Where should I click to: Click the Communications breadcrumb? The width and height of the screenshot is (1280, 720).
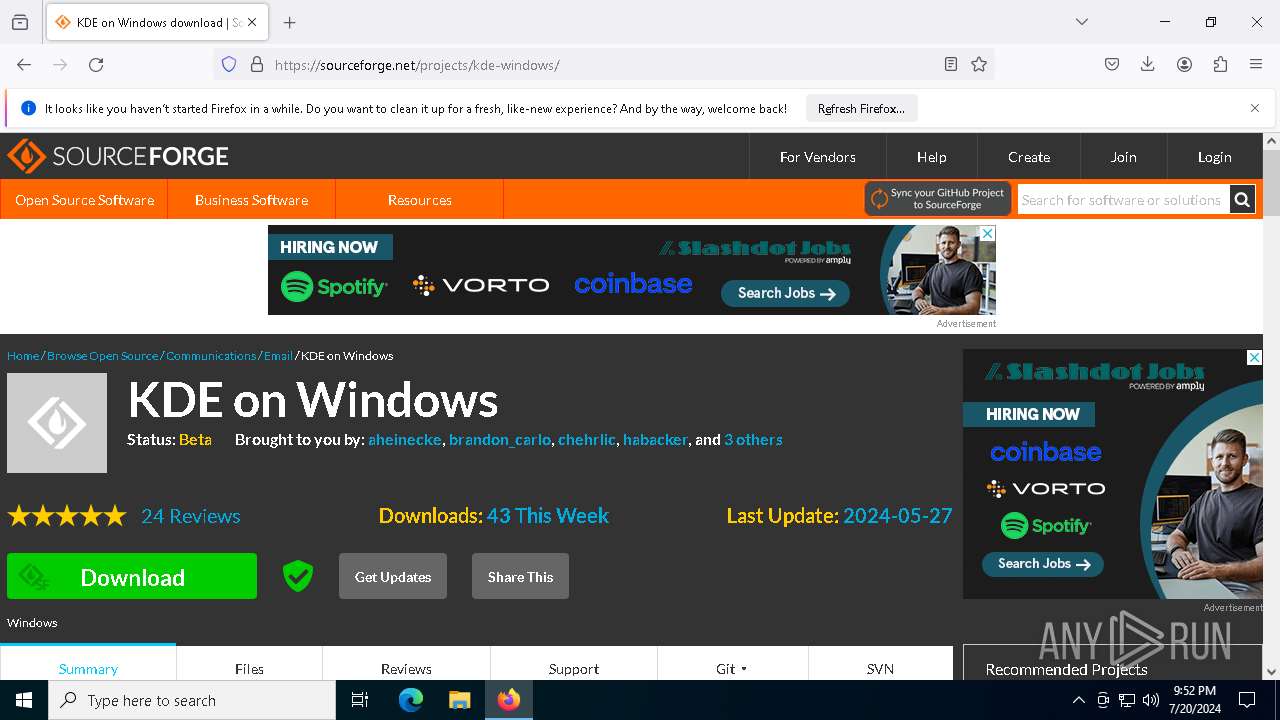coord(211,356)
